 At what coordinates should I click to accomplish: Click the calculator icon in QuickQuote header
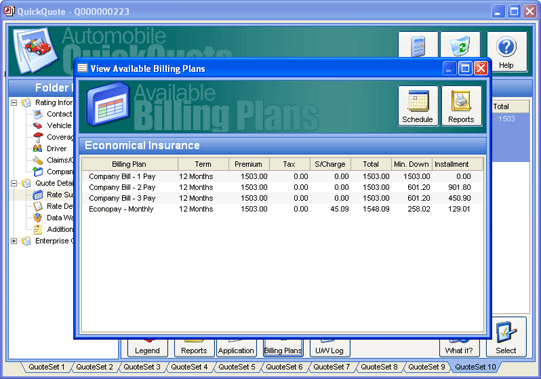[x=418, y=46]
